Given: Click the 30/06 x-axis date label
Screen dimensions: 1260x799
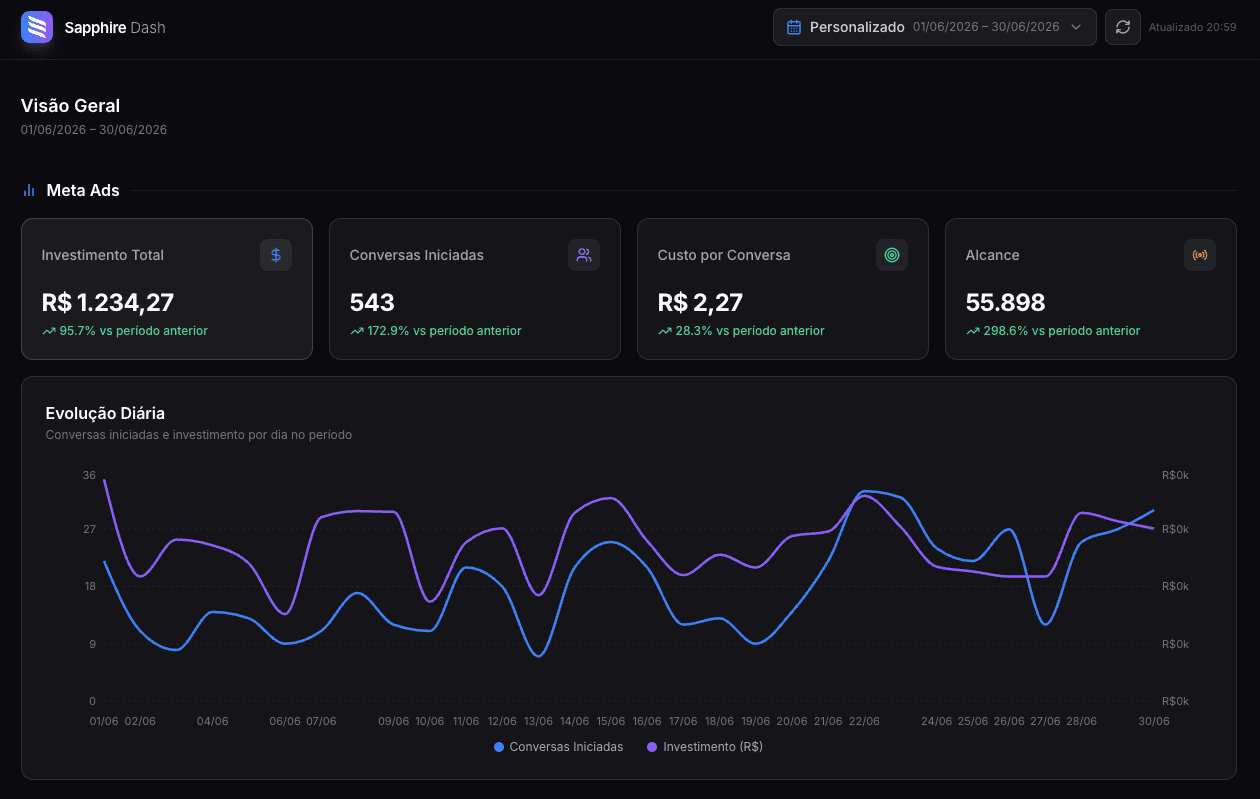Looking at the screenshot, I should (1154, 721).
